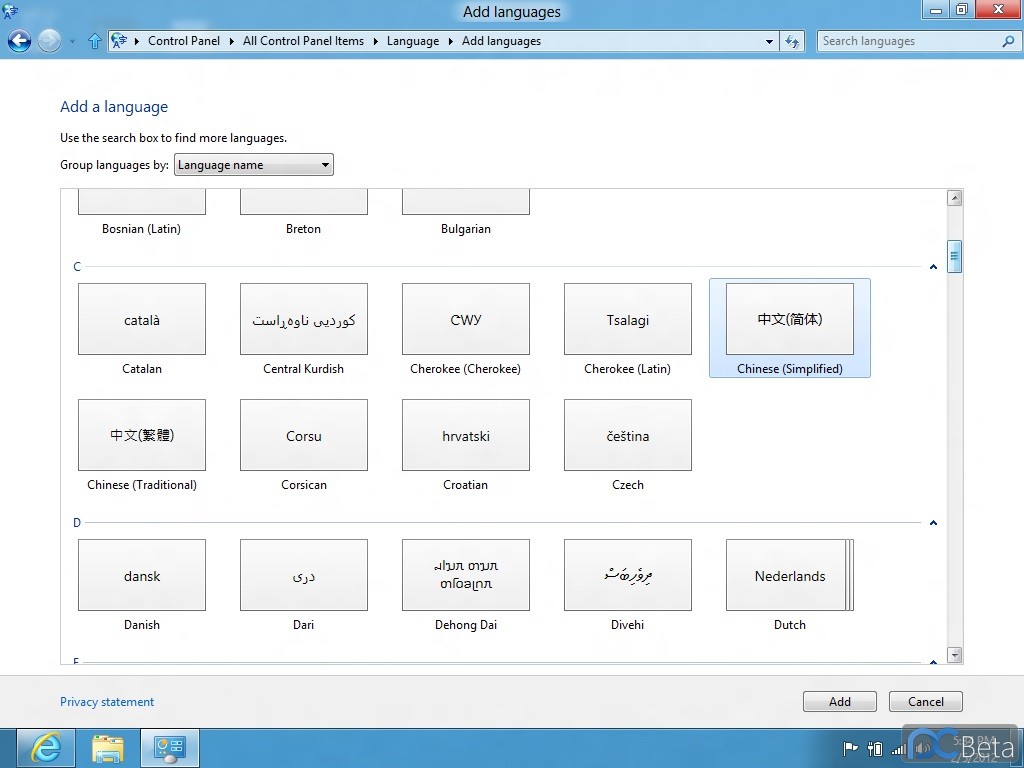Screen dimensions: 1024x768
Task: Open the Group languages by dropdown
Action: click(254, 165)
